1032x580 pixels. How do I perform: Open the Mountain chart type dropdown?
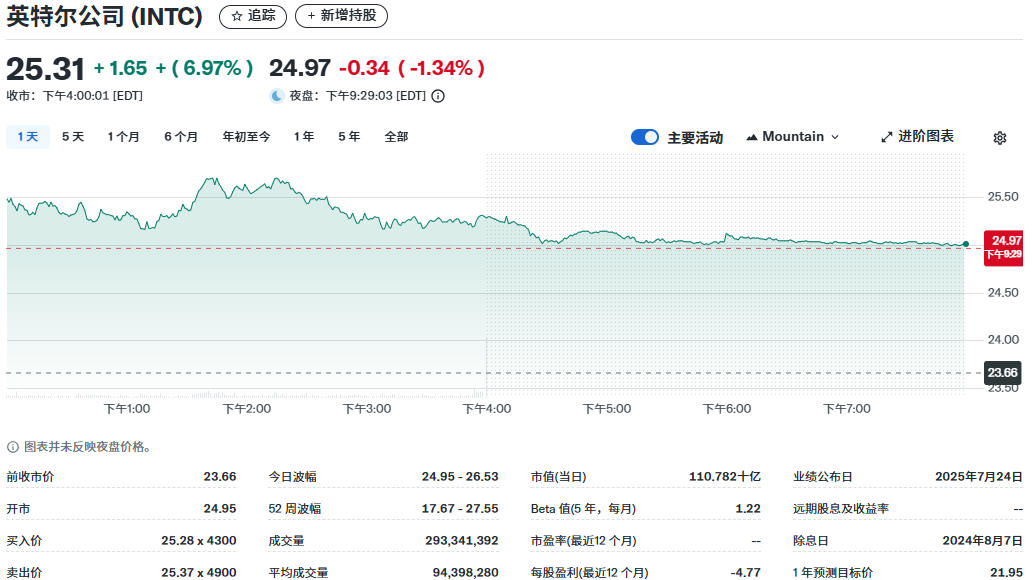pos(792,137)
